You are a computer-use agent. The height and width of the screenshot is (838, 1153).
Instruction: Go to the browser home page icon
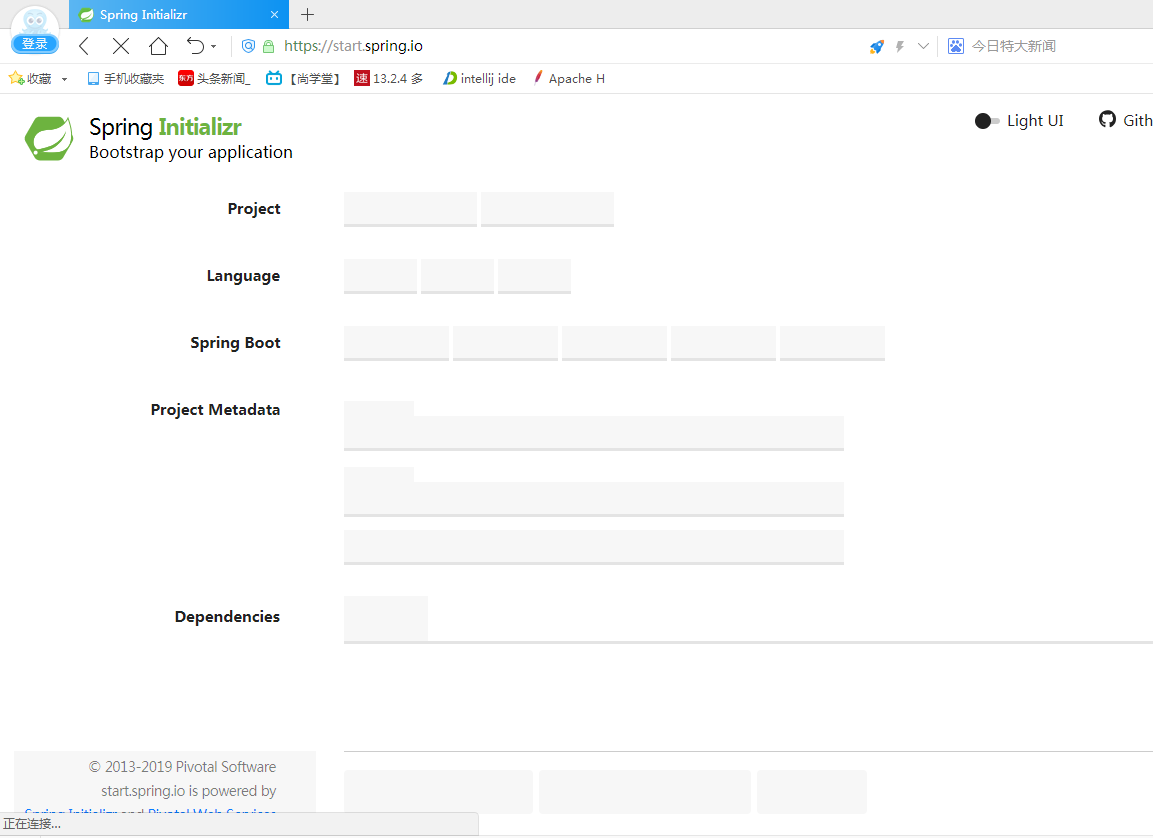click(x=158, y=46)
